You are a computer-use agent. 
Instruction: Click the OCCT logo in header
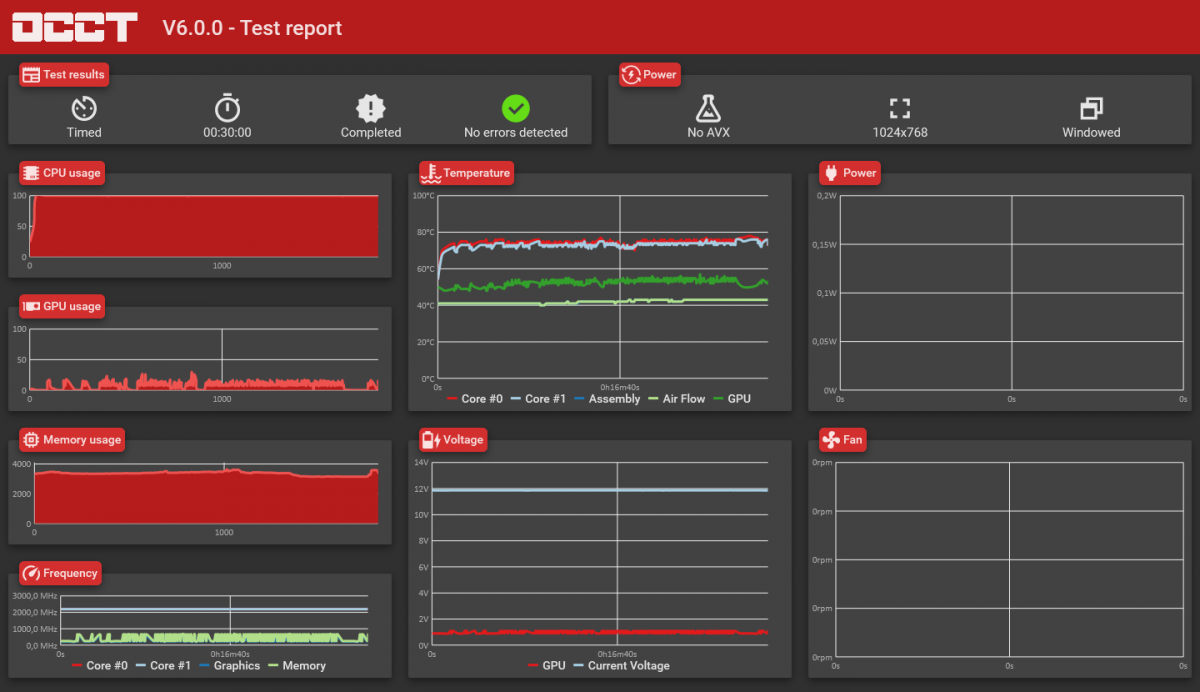(75, 27)
